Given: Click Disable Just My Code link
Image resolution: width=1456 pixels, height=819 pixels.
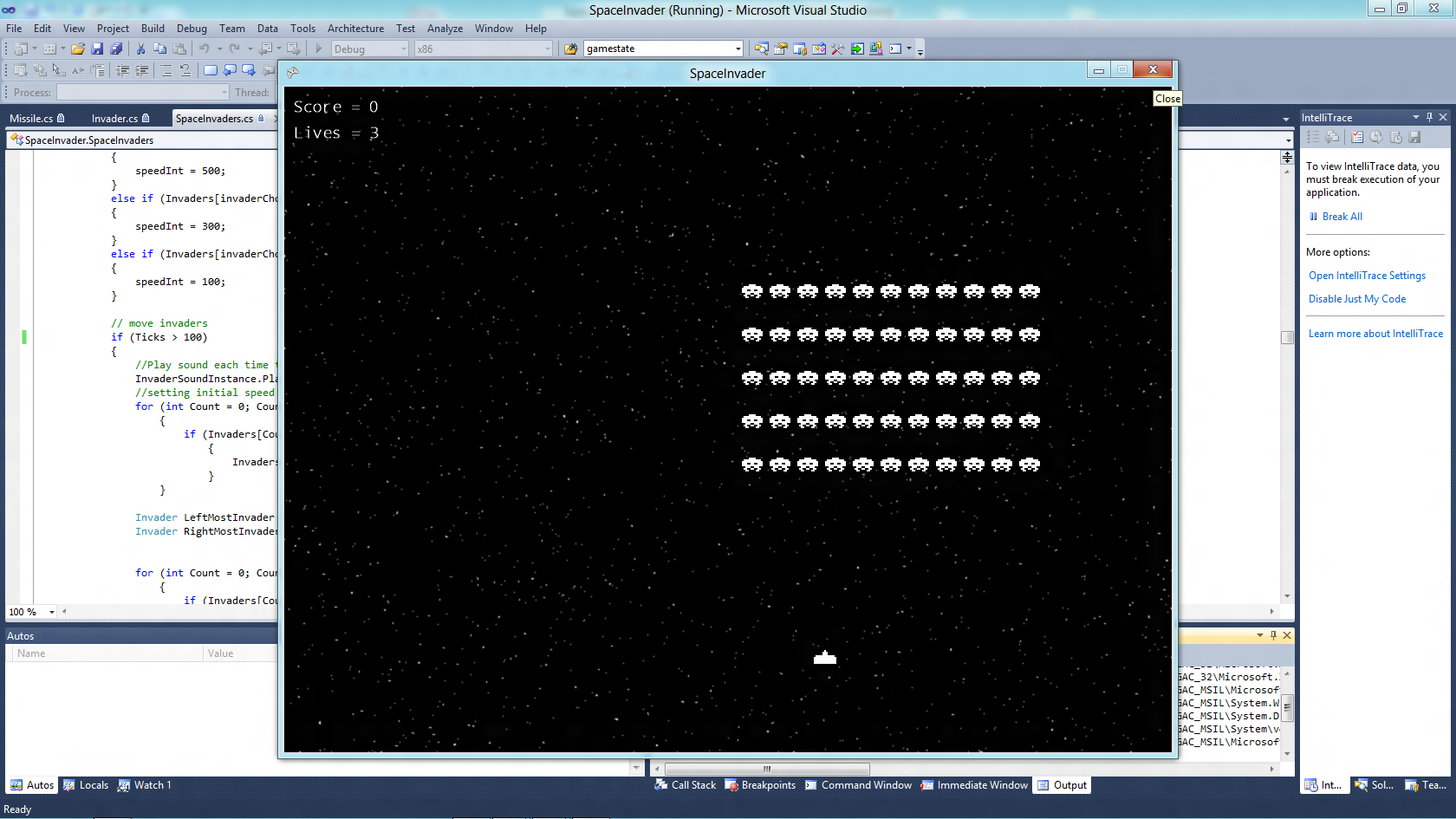Looking at the screenshot, I should click(1357, 299).
